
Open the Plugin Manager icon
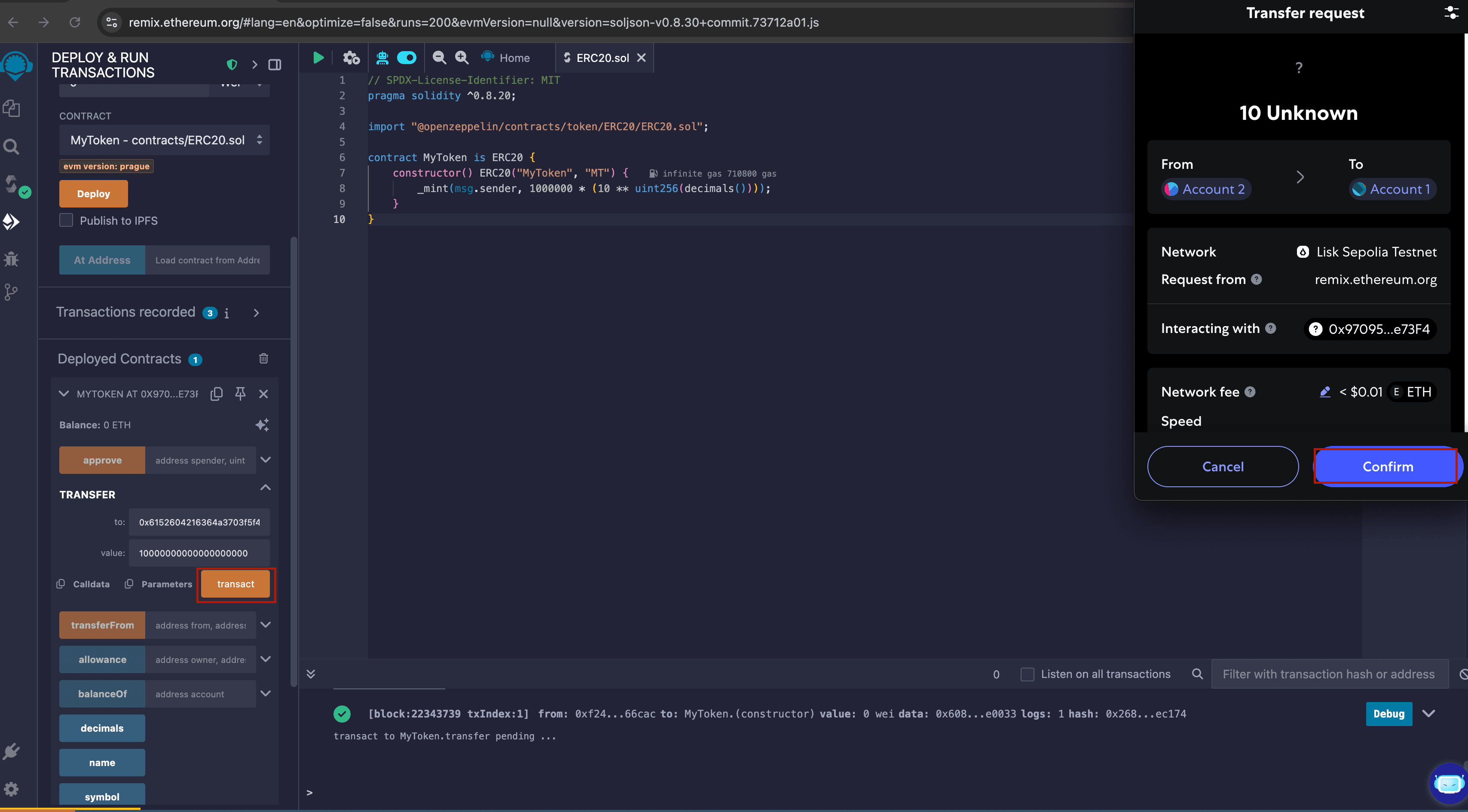click(12, 751)
